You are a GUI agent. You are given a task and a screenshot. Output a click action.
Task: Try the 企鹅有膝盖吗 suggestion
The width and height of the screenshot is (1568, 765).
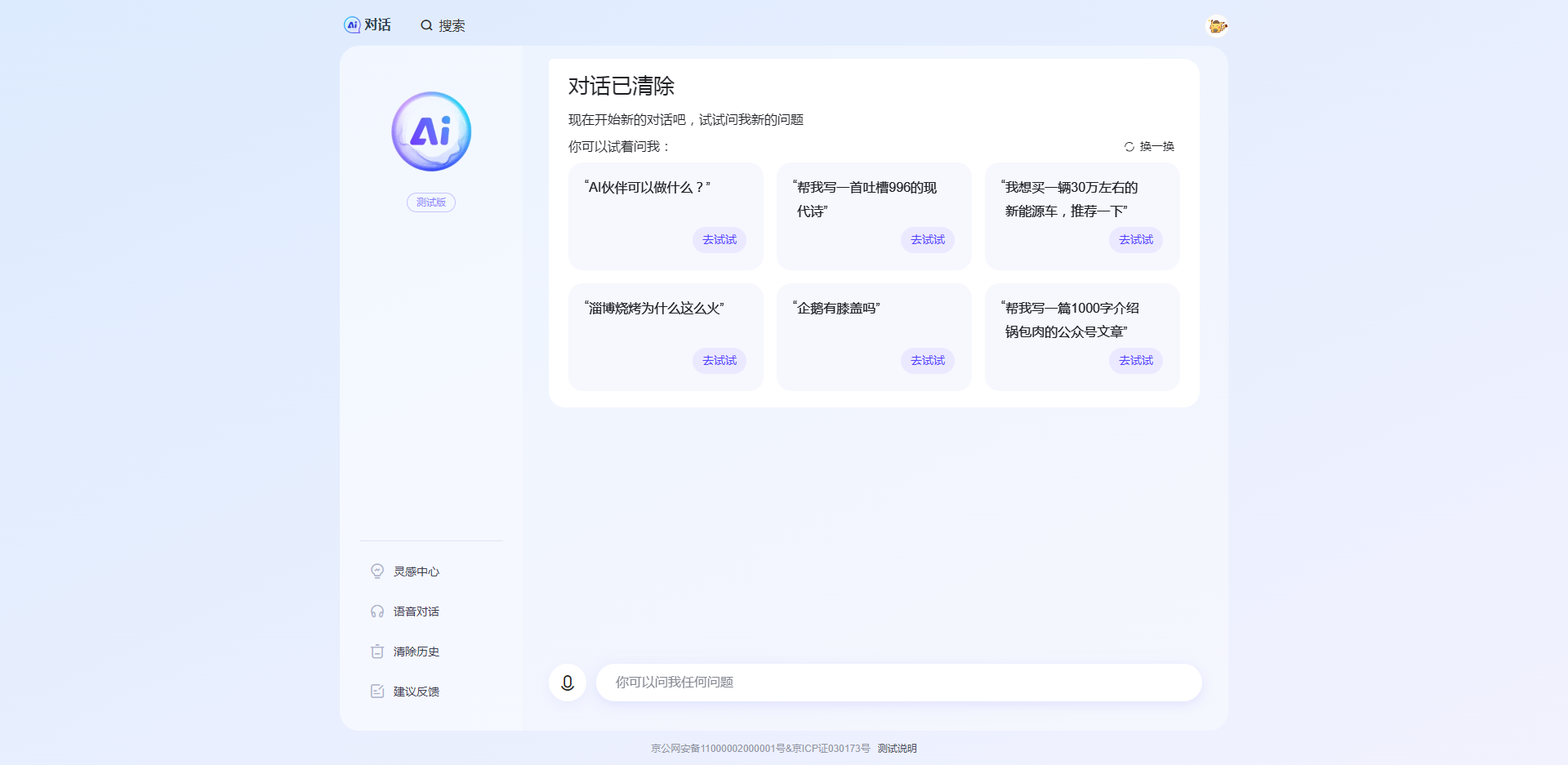click(928, 360)
